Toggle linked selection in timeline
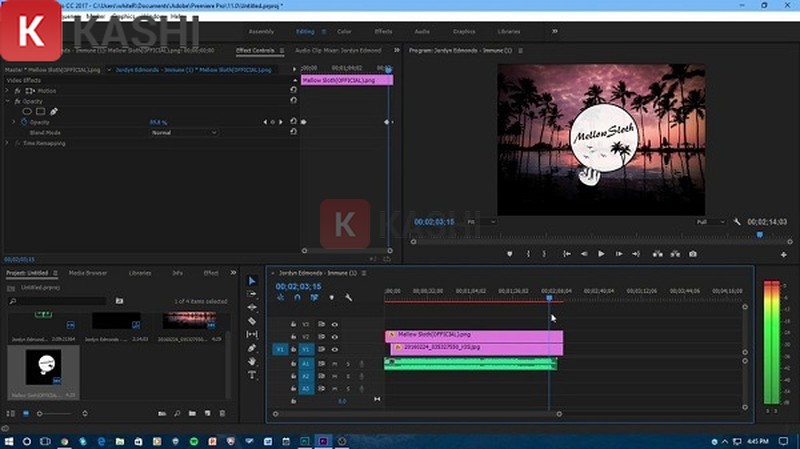800x449 pixels. 314,297
